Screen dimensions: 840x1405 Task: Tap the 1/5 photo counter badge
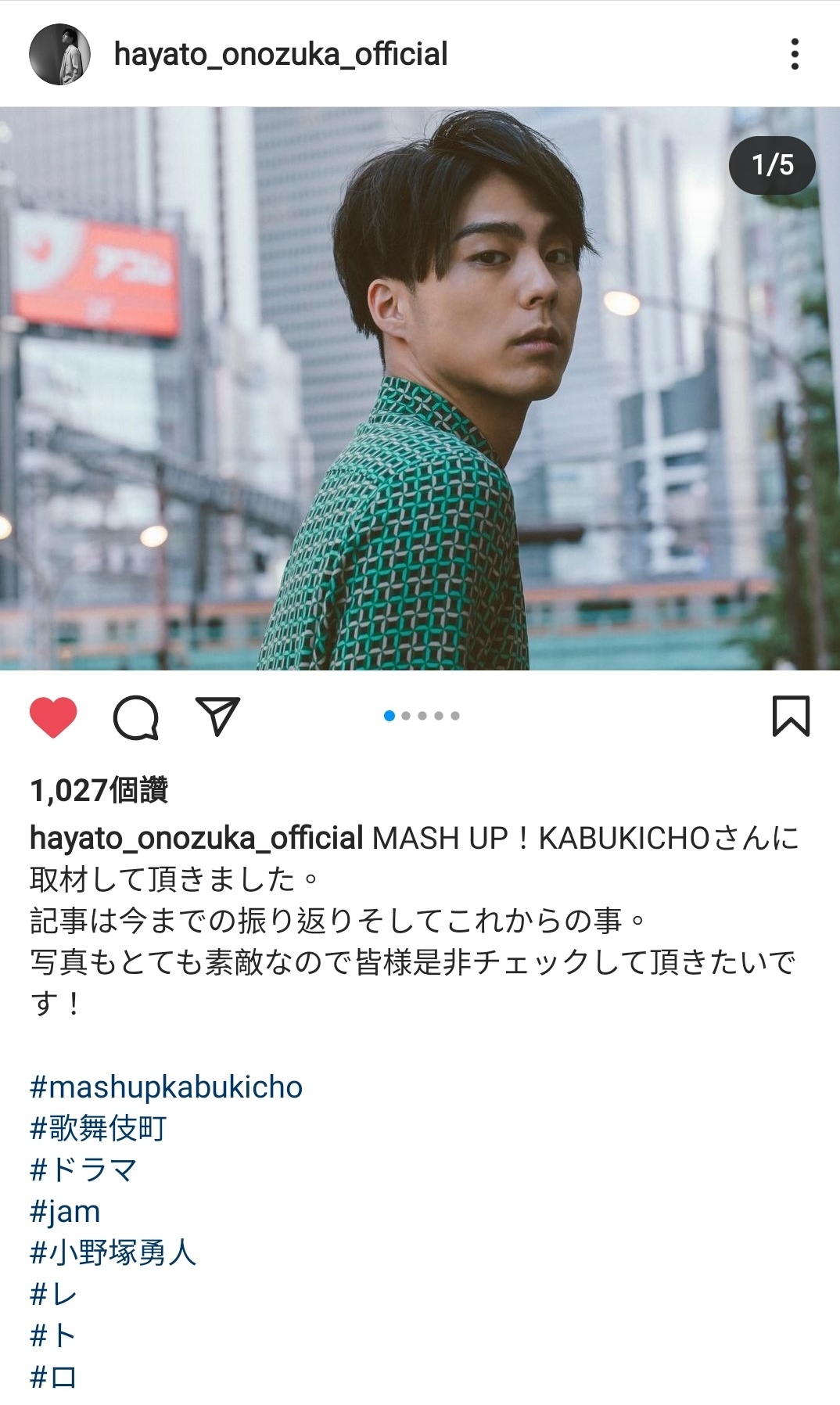pyautogui.click(x=773, y=165)
